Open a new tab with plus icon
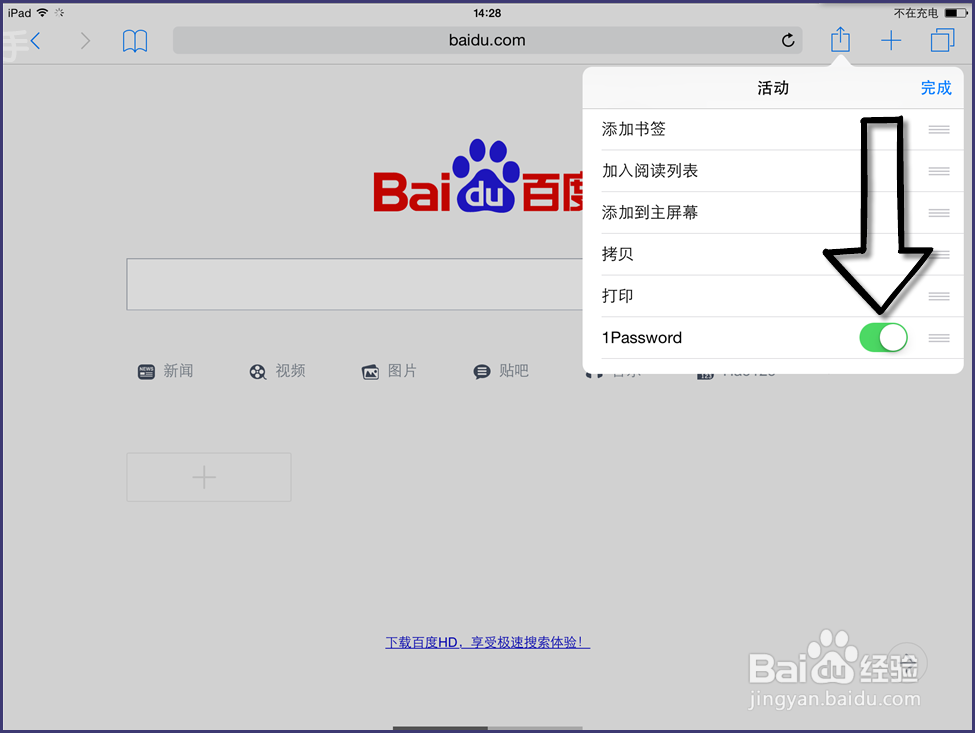975x733 pixels. coord(891,40)
